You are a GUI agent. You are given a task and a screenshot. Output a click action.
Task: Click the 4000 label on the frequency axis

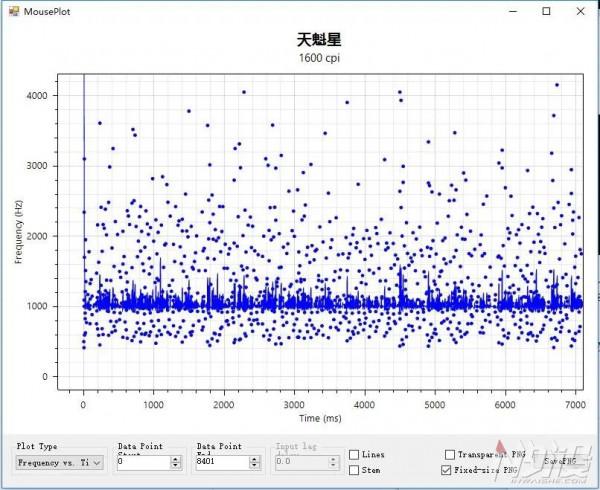point(37,95)
